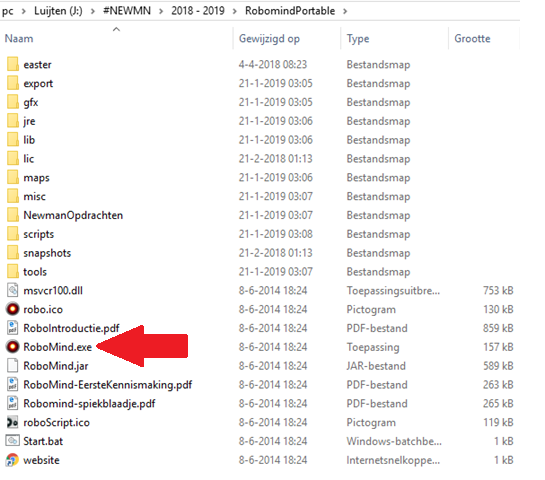545x480 pixels.
Task: Expand chevron after #NEWMN breadcrumb
Action: coord(161,11)
